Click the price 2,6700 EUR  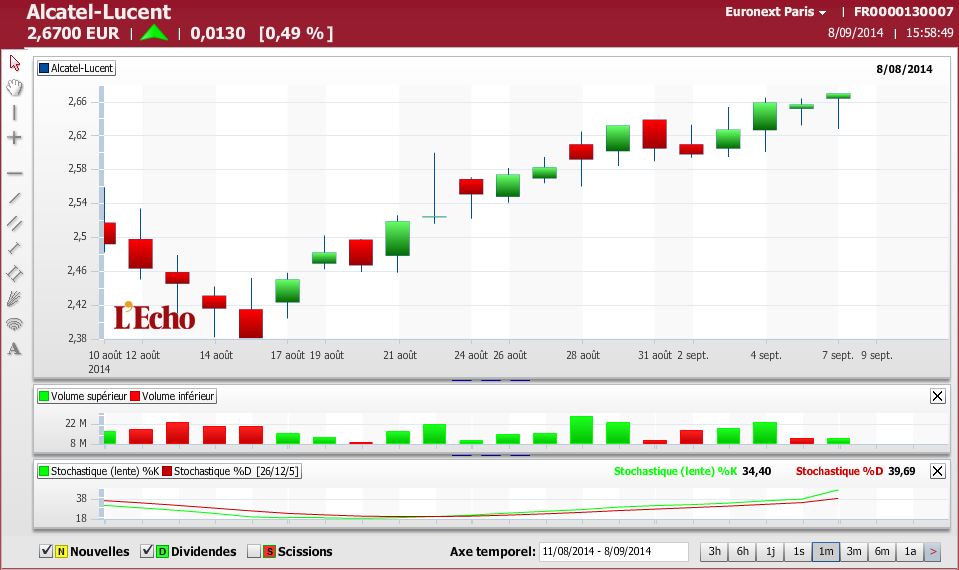tap(73, 33)
